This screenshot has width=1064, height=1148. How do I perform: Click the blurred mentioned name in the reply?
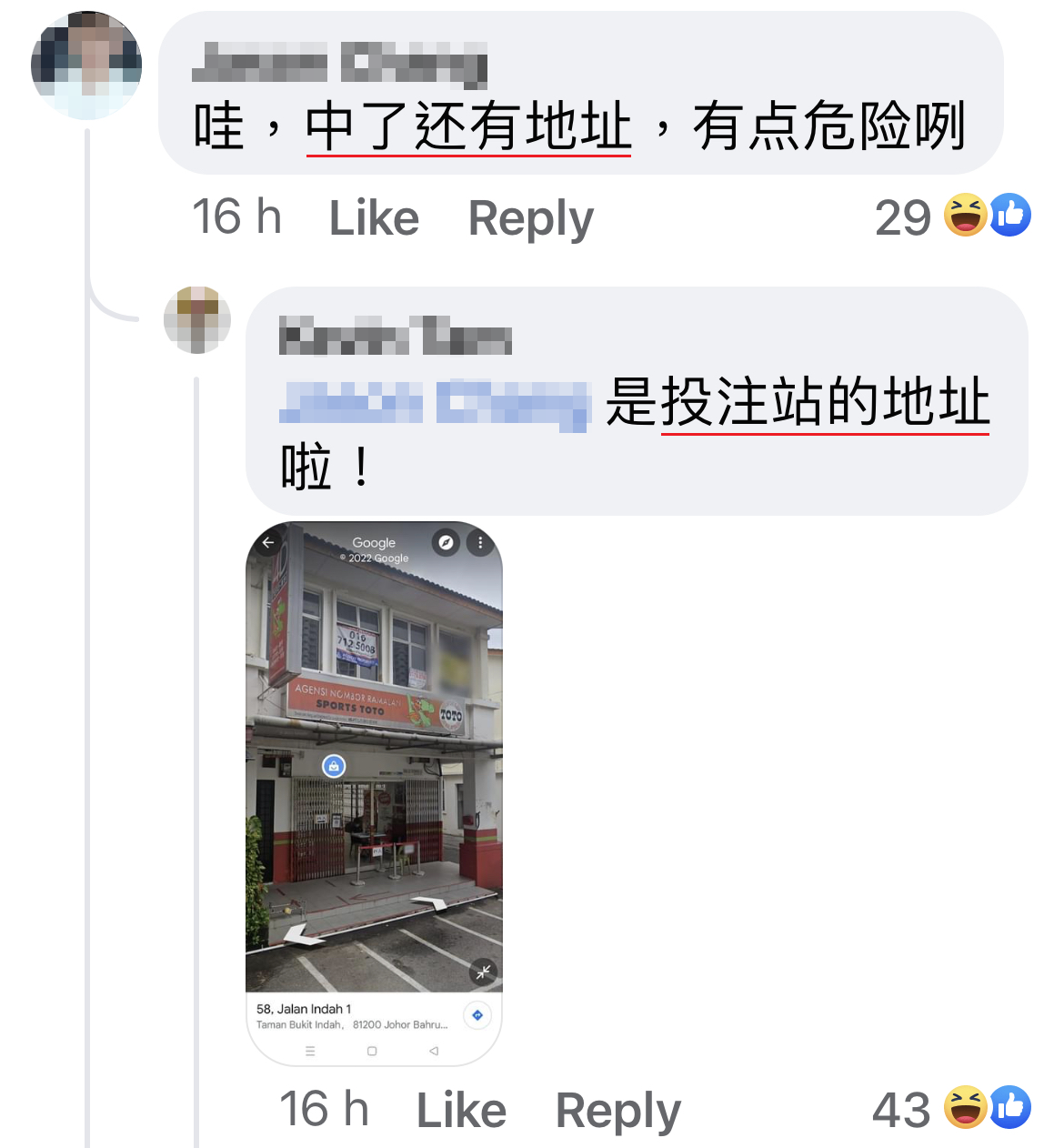coord(435,404)
